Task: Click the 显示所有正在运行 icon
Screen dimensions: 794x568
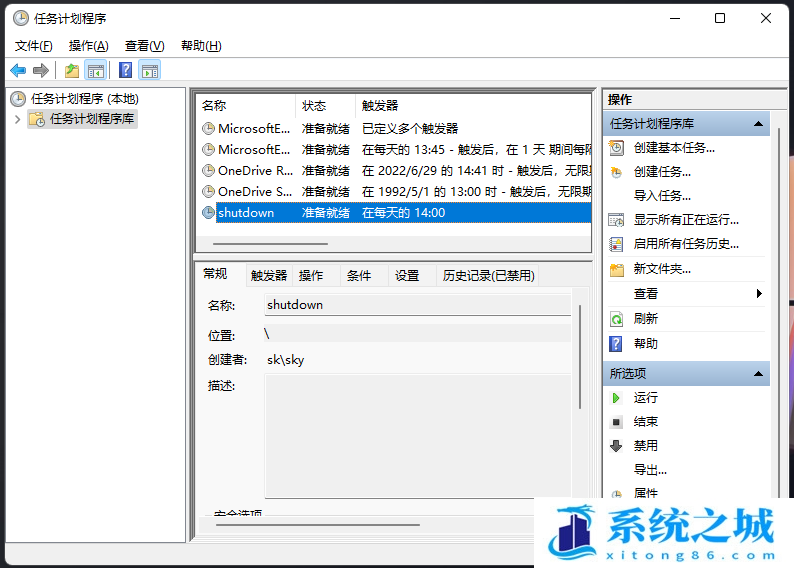Action: pyautogui.click(x=616, y=220)
